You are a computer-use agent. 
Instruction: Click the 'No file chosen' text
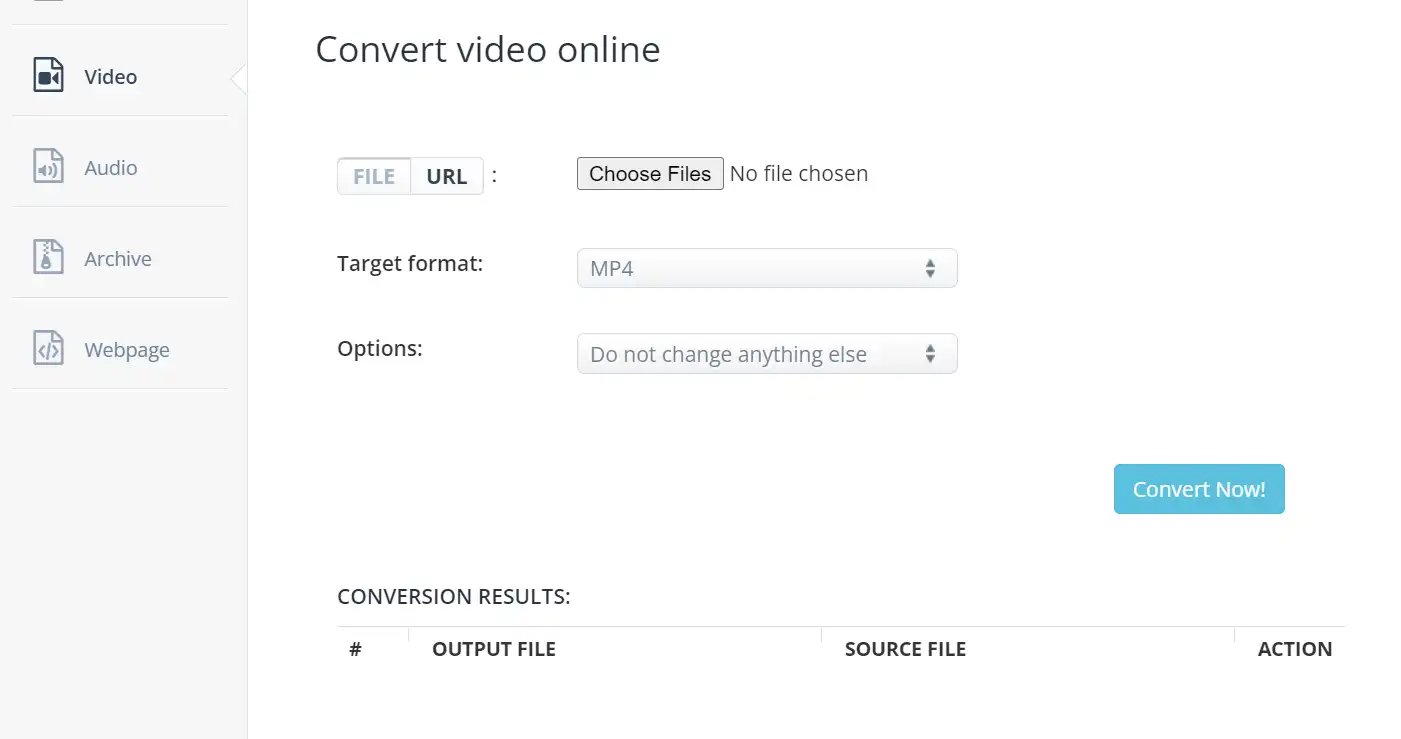(799, 174)
